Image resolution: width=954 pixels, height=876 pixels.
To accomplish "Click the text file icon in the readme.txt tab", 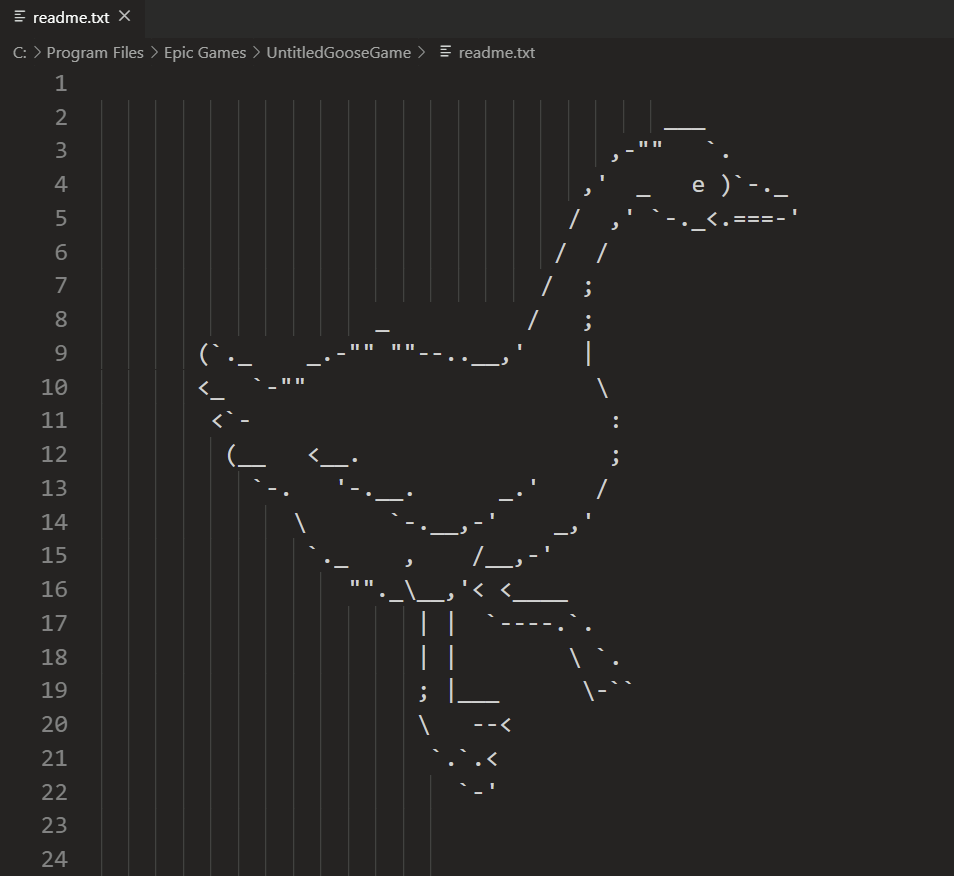I will pos(19,17).
